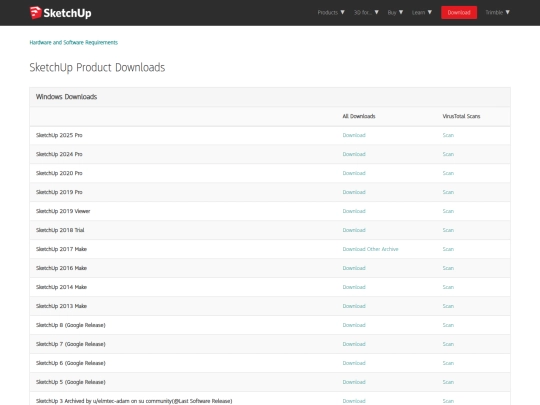The width and height of the screenshot is (540, 405).
Task: Click the 'SketchUp Product Downloads' page heading
Action: (x=97, y=68)
